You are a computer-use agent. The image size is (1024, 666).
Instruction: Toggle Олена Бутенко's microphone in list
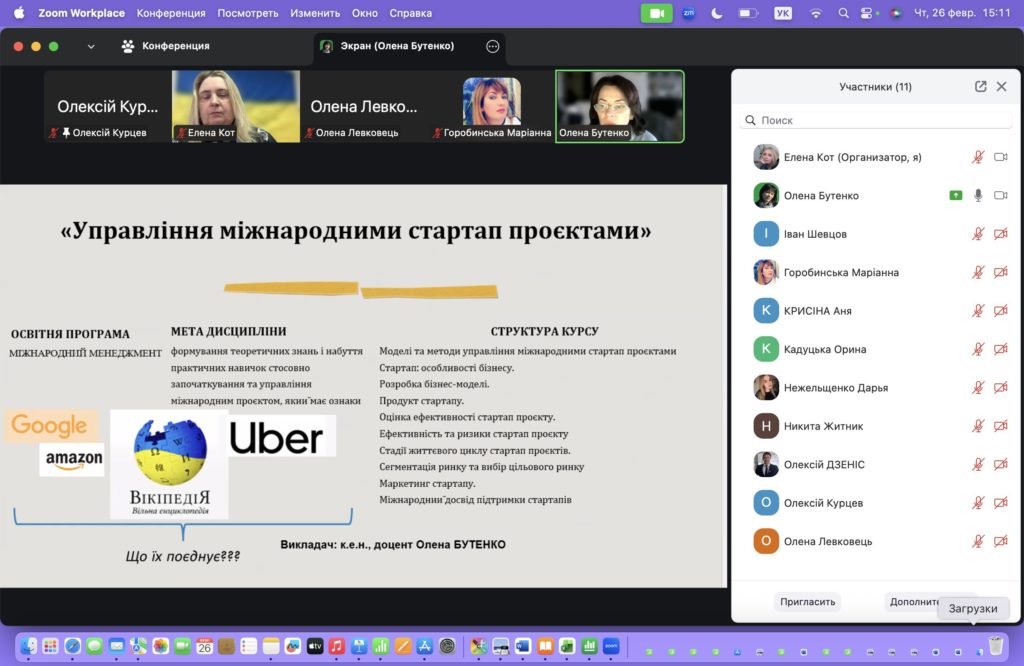point(978,196)
